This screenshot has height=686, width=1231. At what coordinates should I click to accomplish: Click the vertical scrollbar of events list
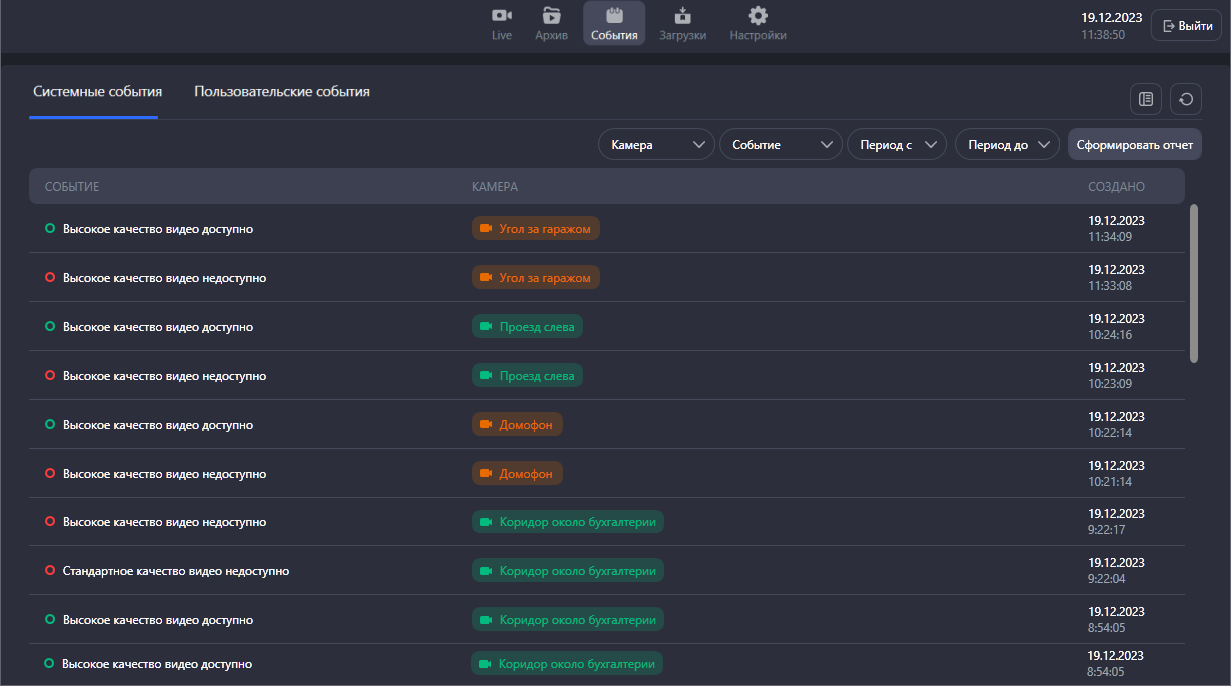click(1193, 284)
